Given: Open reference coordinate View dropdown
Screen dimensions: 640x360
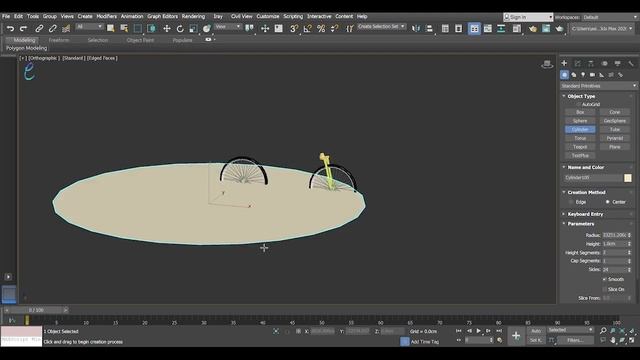Looking at the screenshot, I should coord(228,27).
